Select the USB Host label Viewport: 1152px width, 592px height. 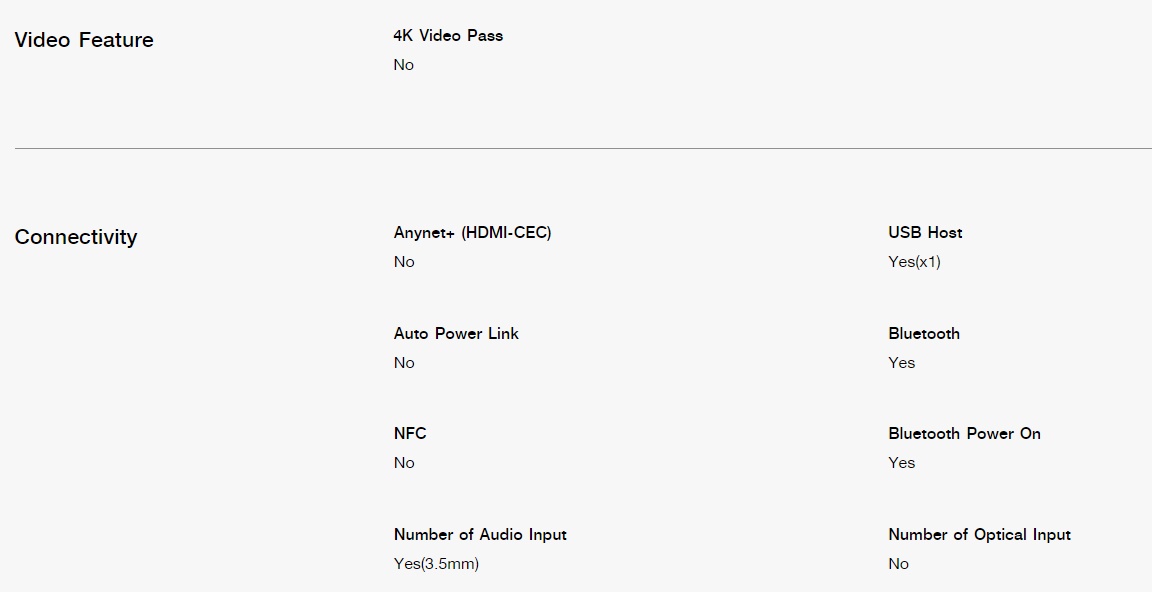click(x=925, y=233)
